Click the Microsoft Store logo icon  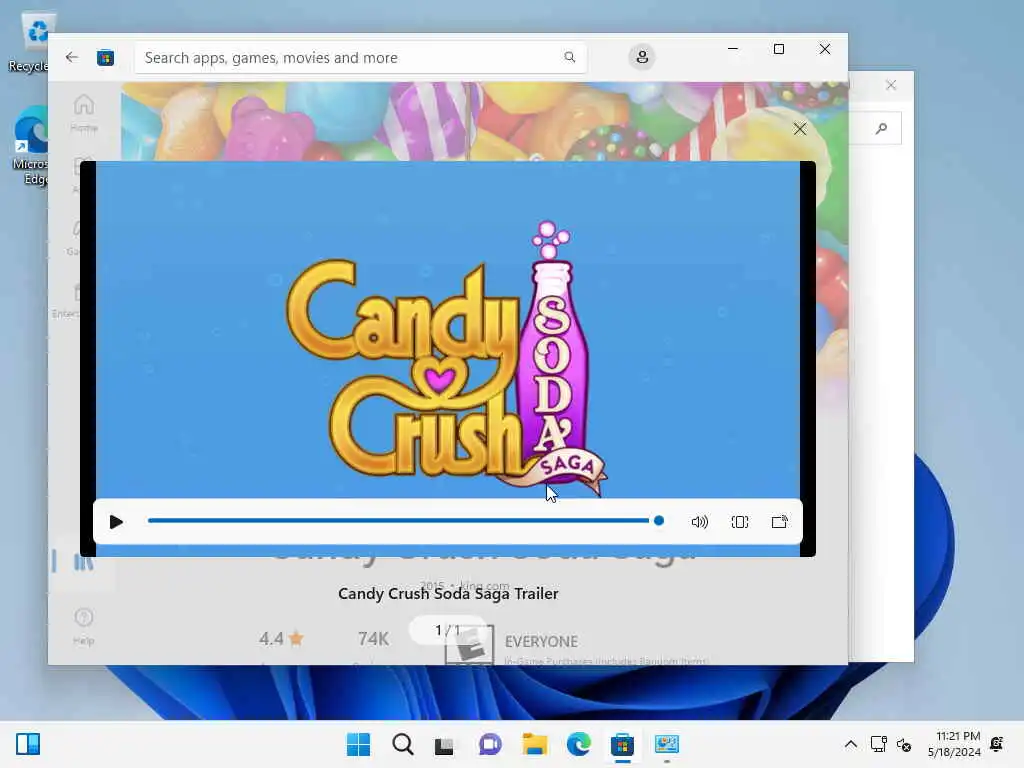coord(106,57)
